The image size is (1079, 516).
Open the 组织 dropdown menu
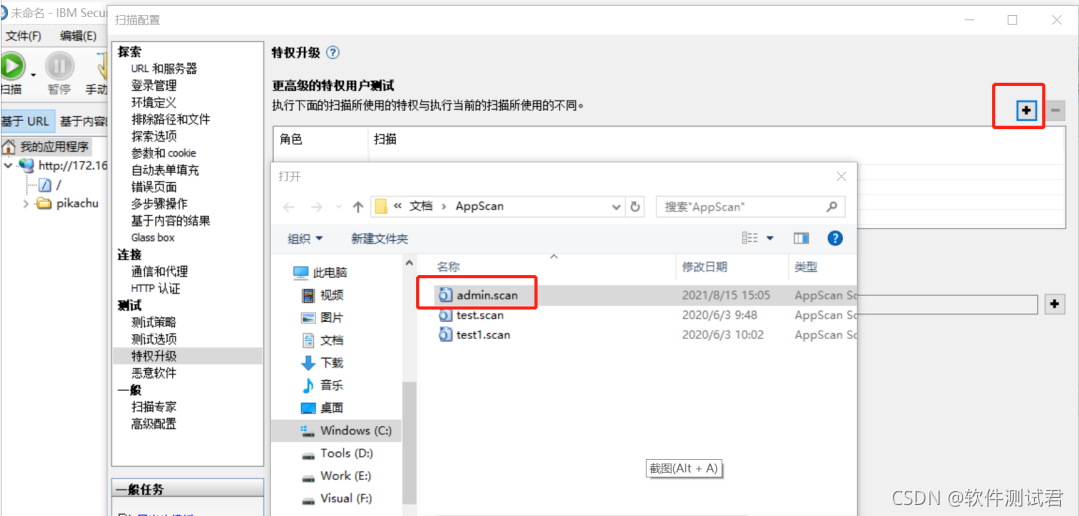tap(306, 239)
